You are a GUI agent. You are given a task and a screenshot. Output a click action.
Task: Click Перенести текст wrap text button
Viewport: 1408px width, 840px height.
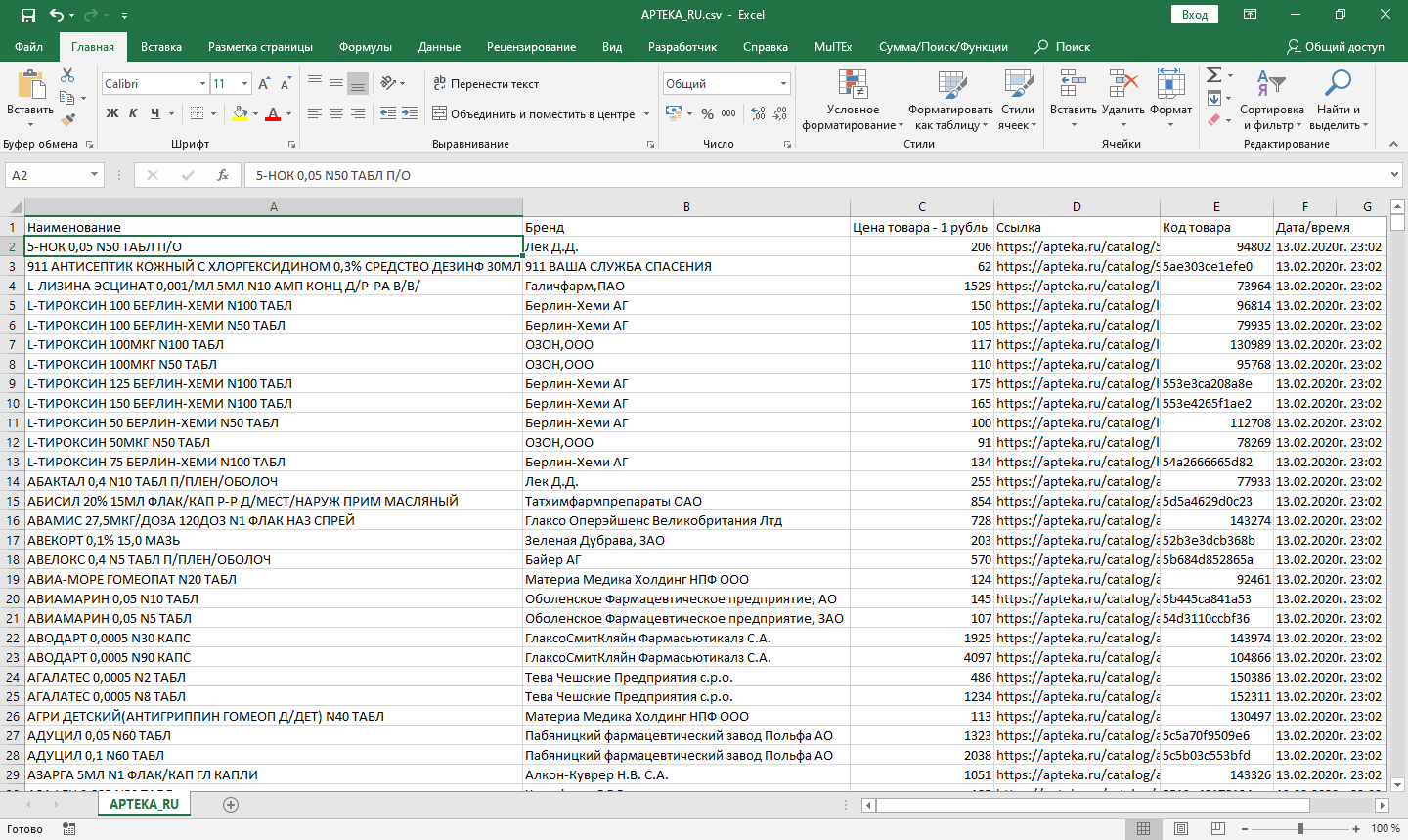point(486,84)
